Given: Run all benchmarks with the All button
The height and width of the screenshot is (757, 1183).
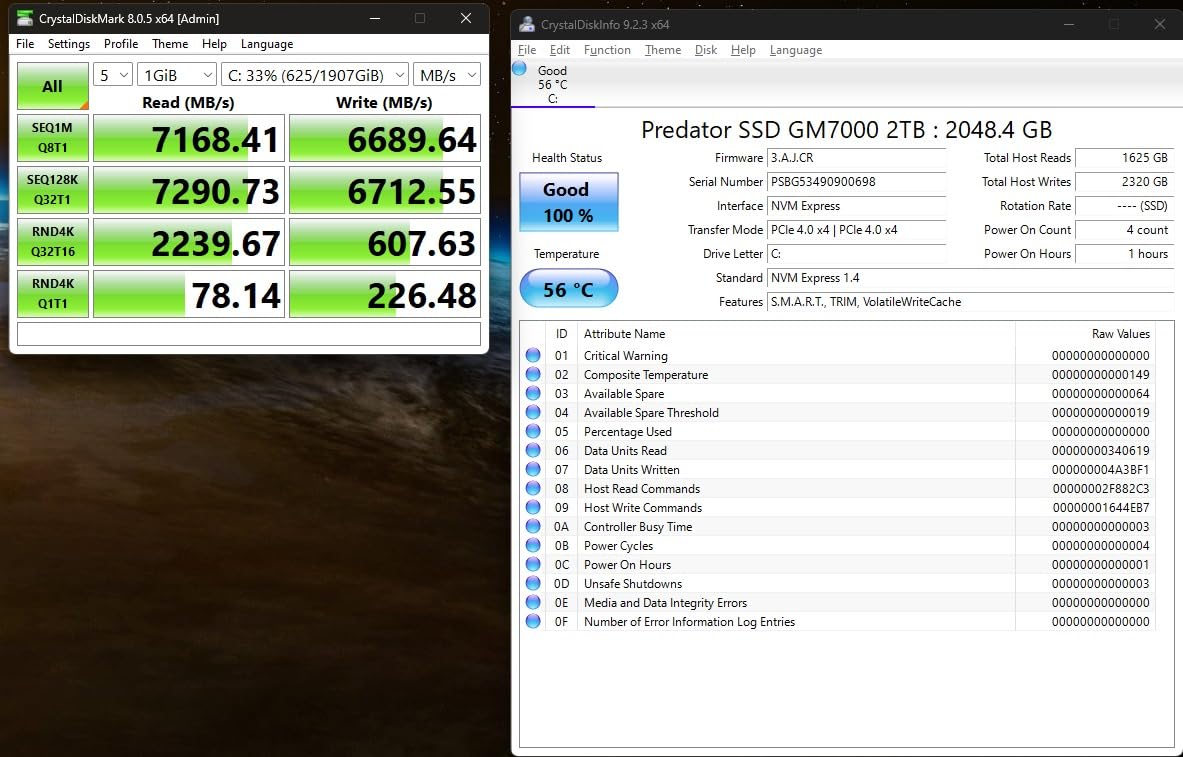Looking at the screenshot, I should click(53, 86).
